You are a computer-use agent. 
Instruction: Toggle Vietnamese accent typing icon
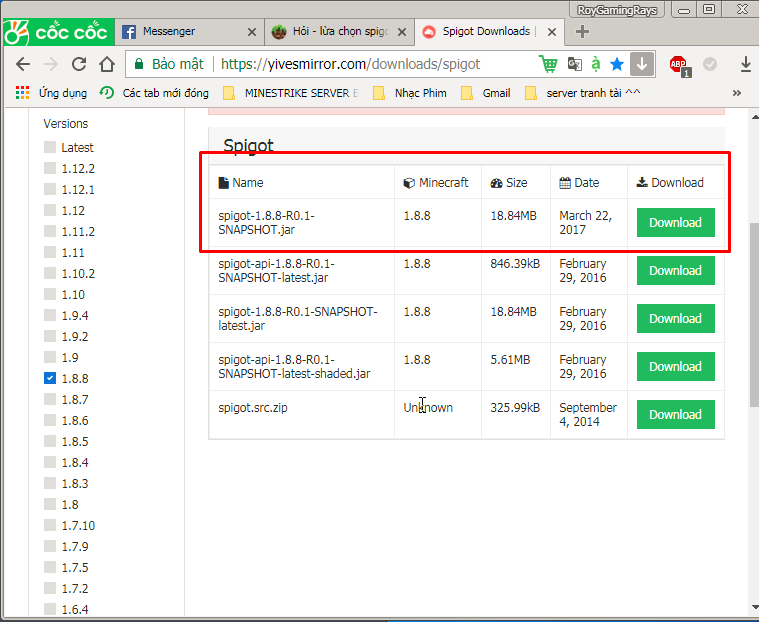(596, 64)
